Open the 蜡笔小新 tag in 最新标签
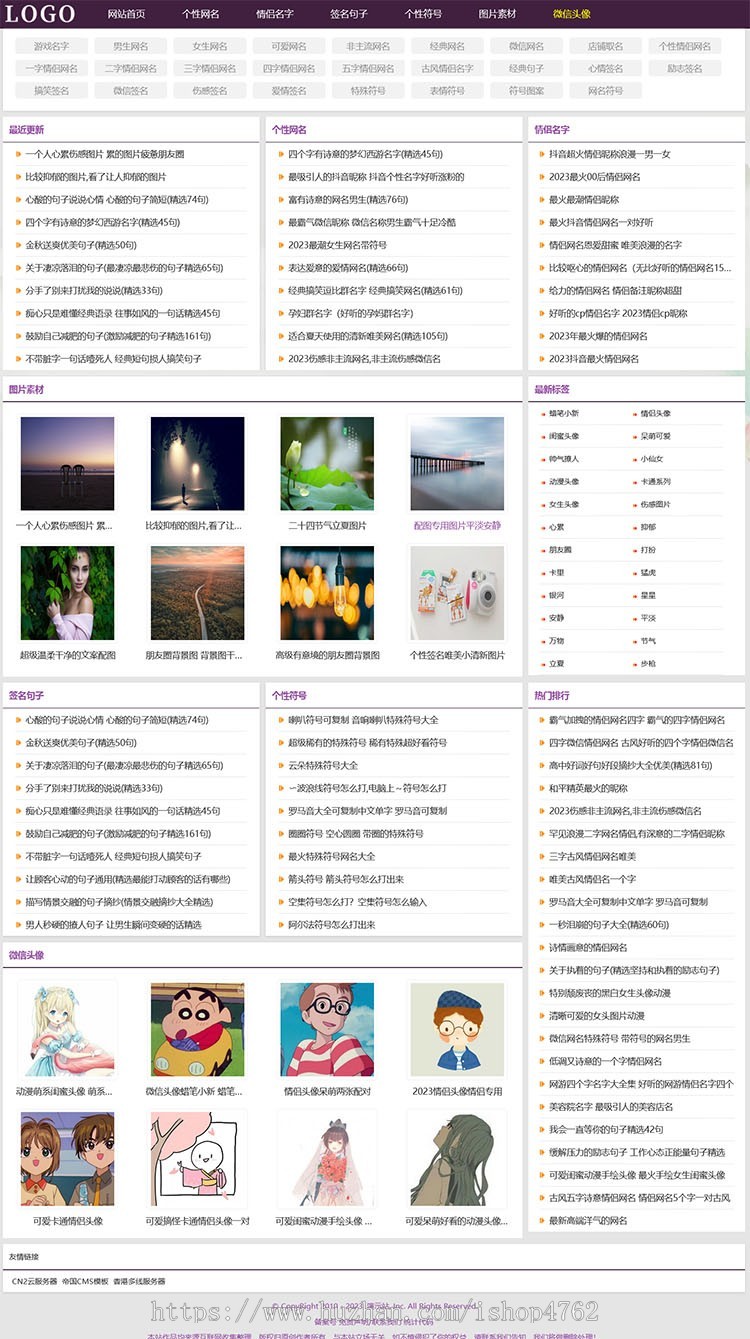 pyautogui.click(x=563, y=413)
